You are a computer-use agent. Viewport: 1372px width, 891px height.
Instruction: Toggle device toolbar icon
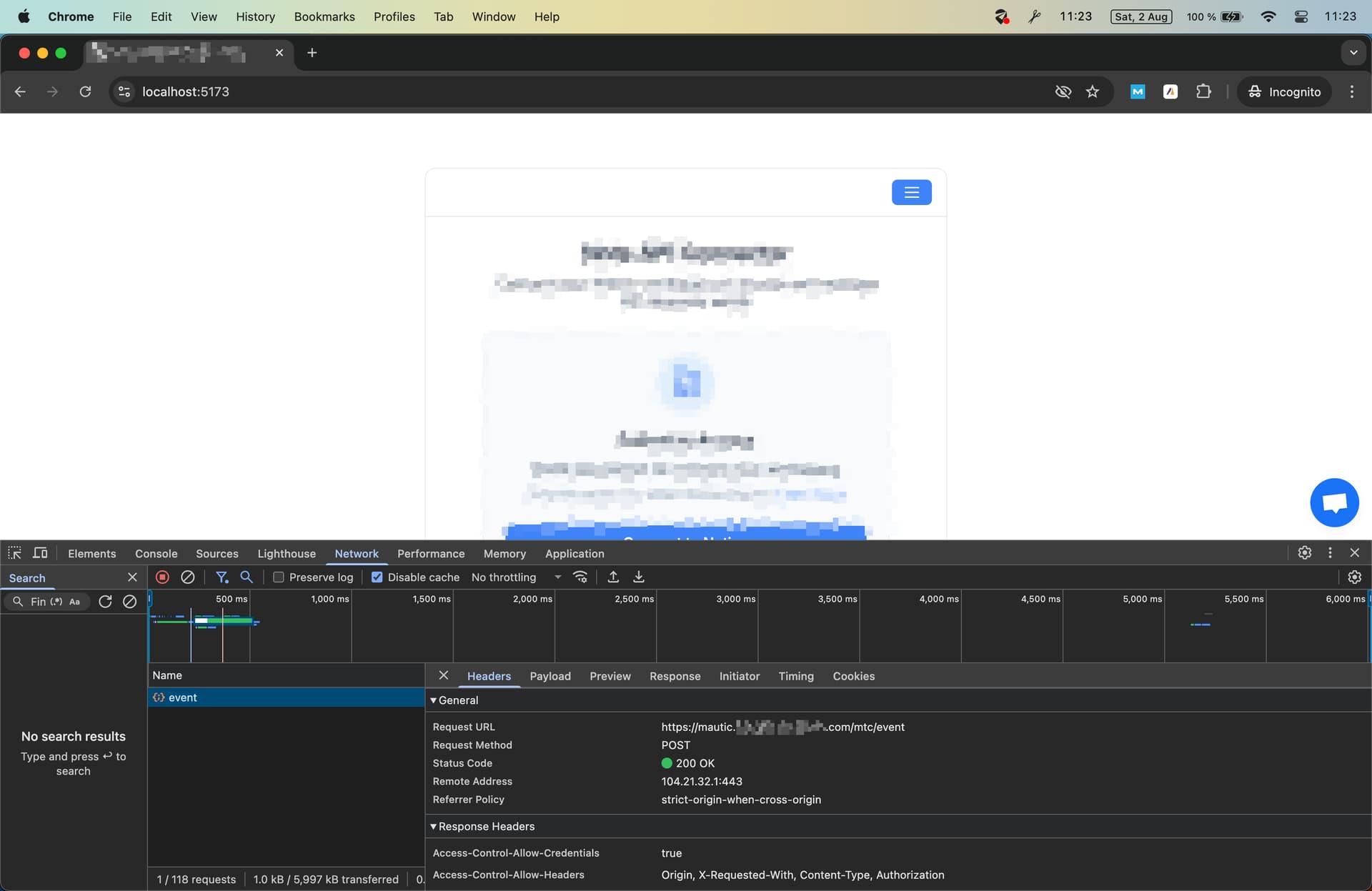[40, 553]
